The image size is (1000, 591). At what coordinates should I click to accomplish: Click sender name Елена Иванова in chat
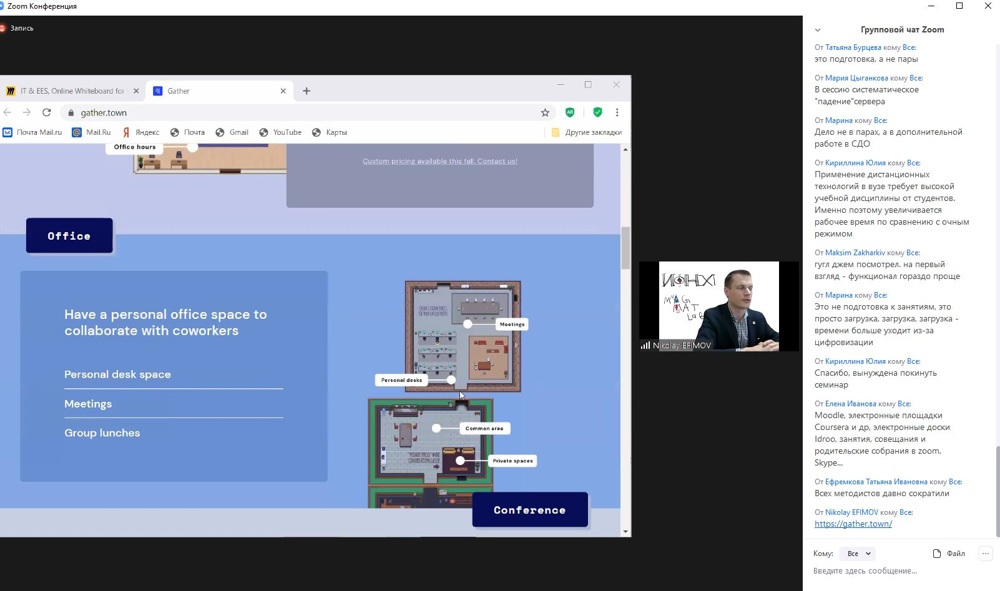(851, 404)
